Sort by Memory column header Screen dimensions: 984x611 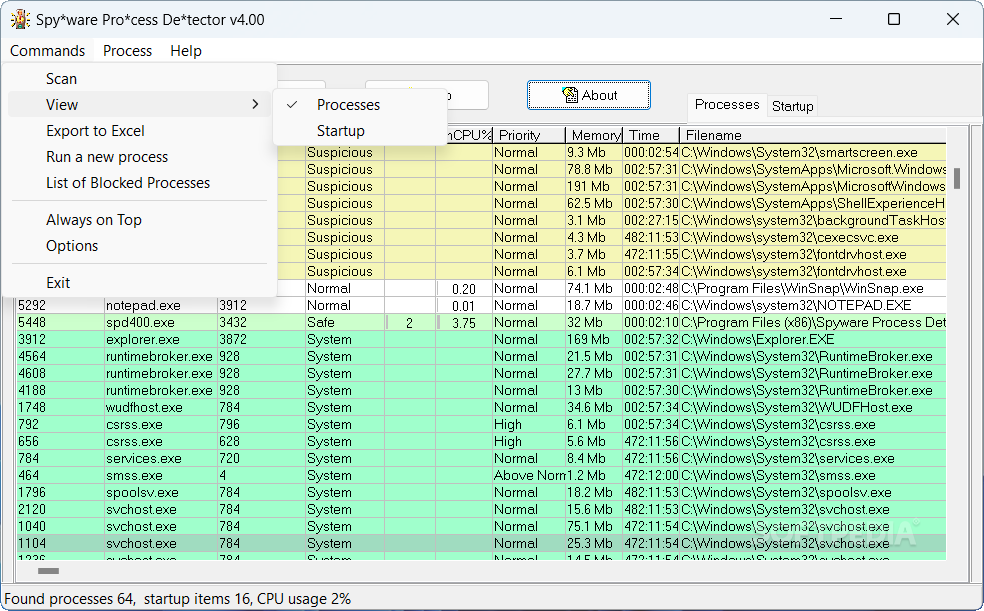(594, 135)
